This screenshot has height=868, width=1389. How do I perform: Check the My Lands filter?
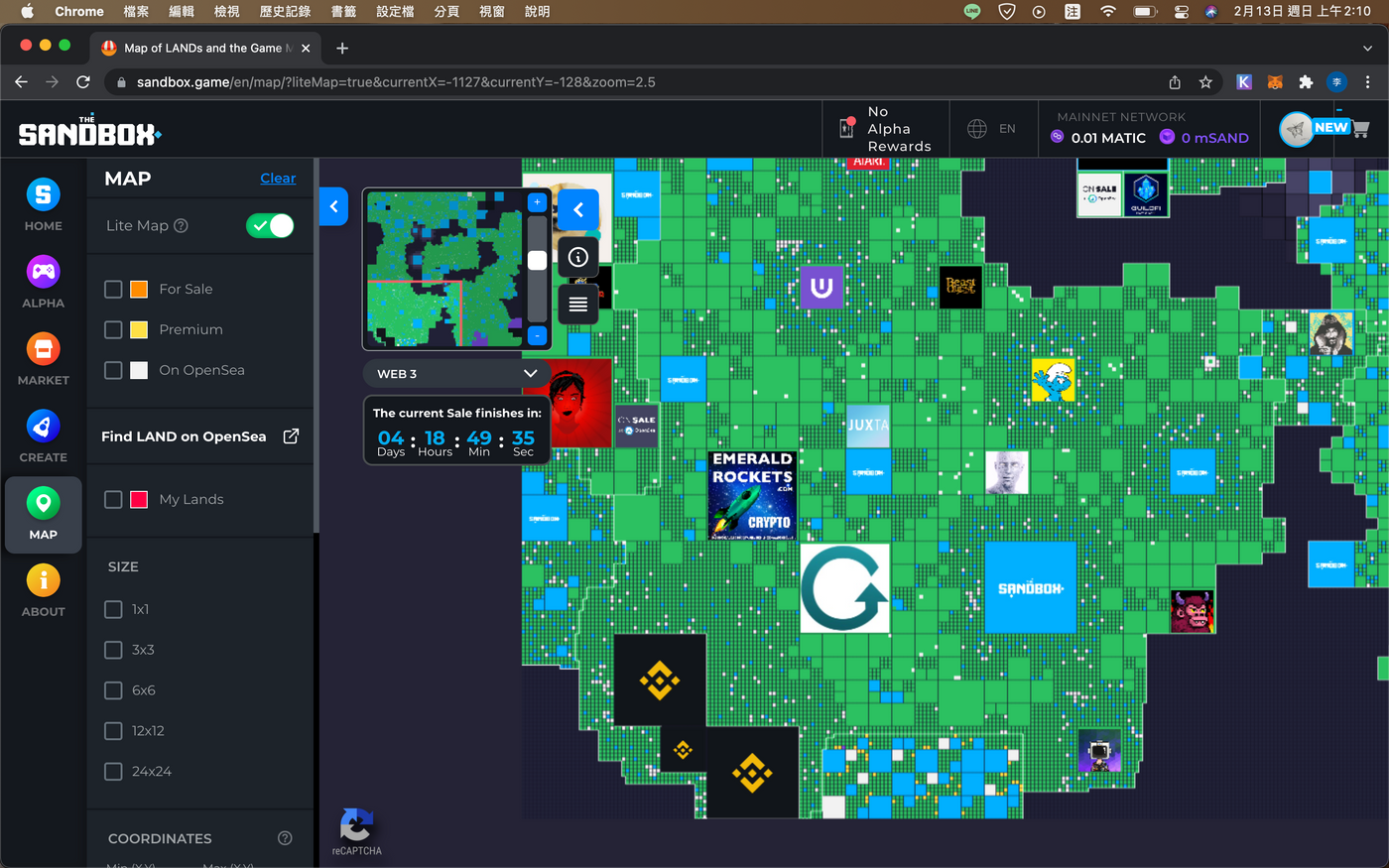coord(113,499)
